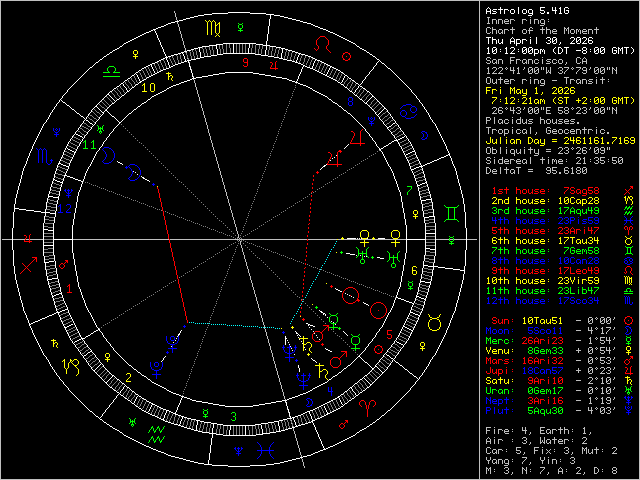
Task: Click the Aries glyph beside 5th house row
Action: 629,231
